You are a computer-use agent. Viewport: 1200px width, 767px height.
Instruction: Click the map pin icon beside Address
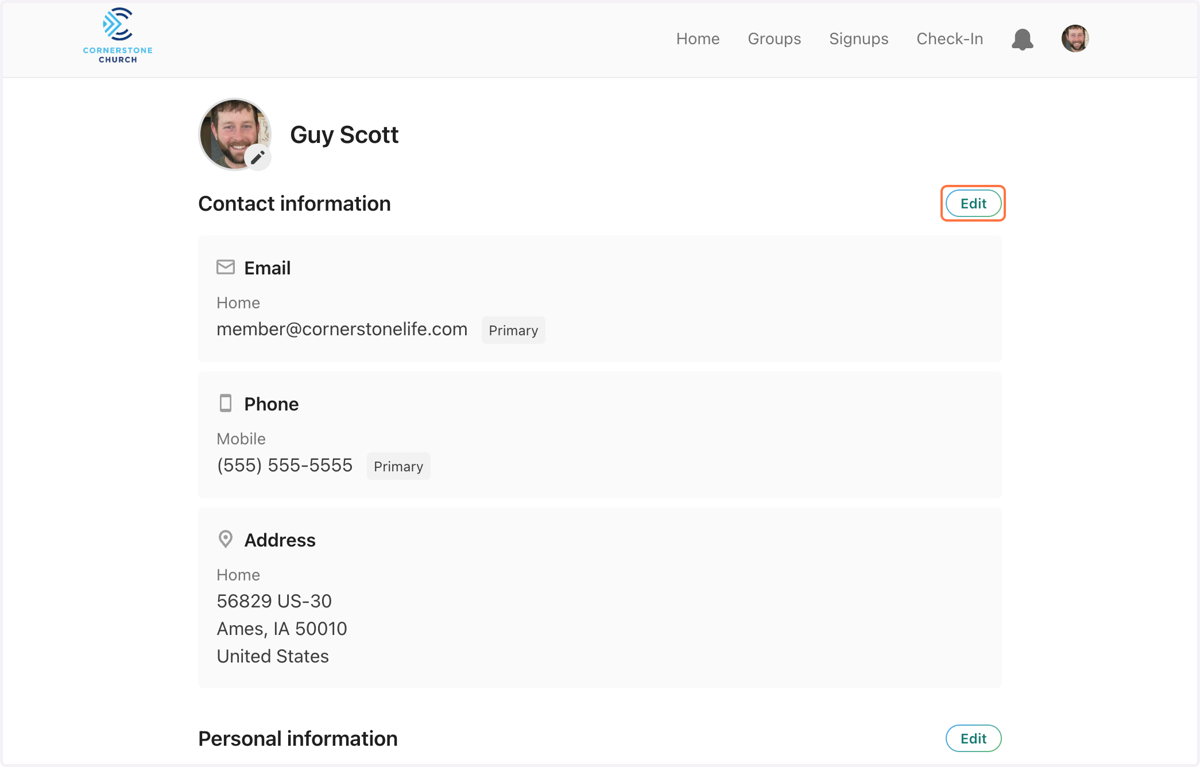[x=226, y=539]
